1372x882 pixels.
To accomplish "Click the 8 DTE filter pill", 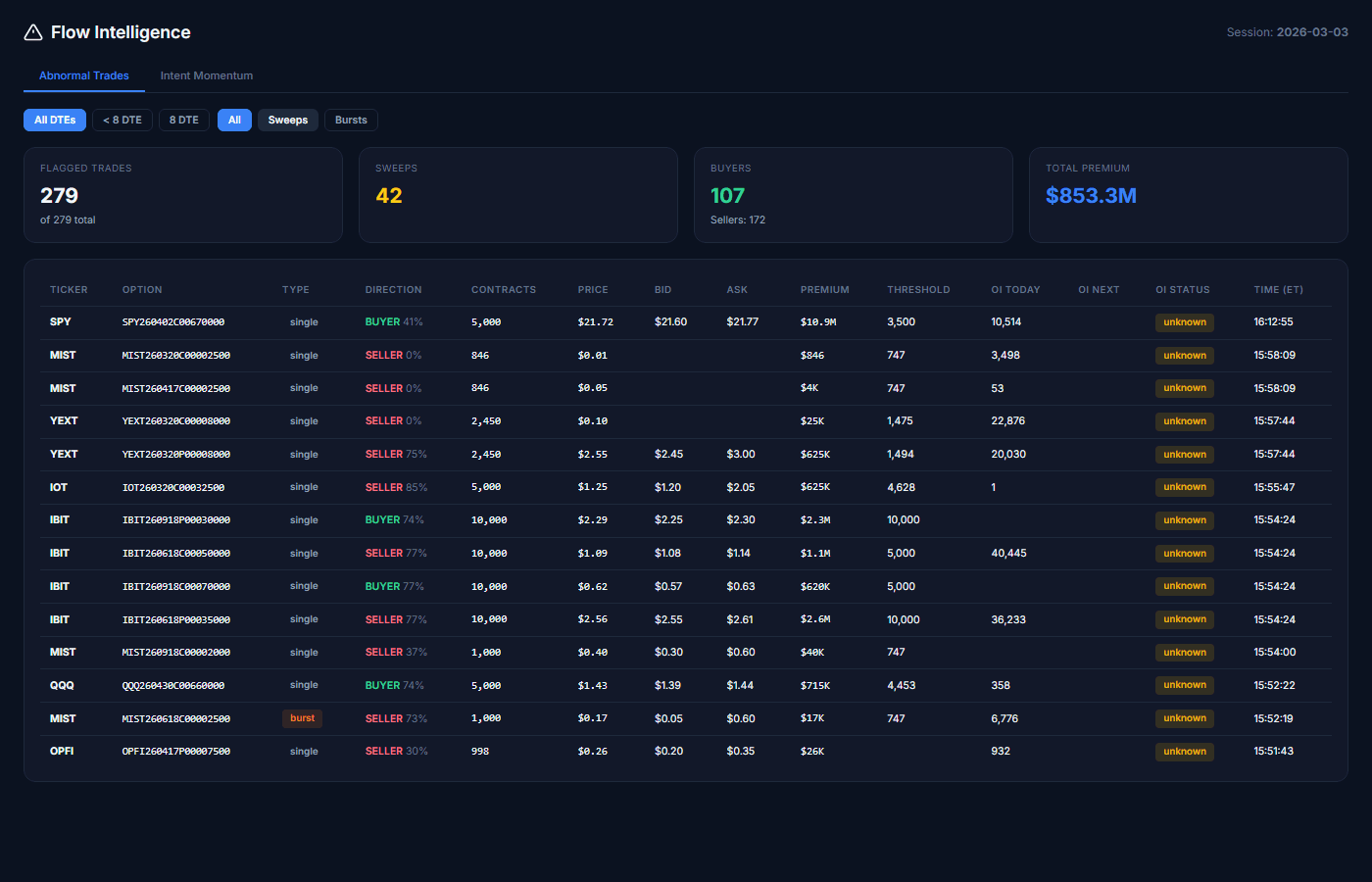I will 183,120.
